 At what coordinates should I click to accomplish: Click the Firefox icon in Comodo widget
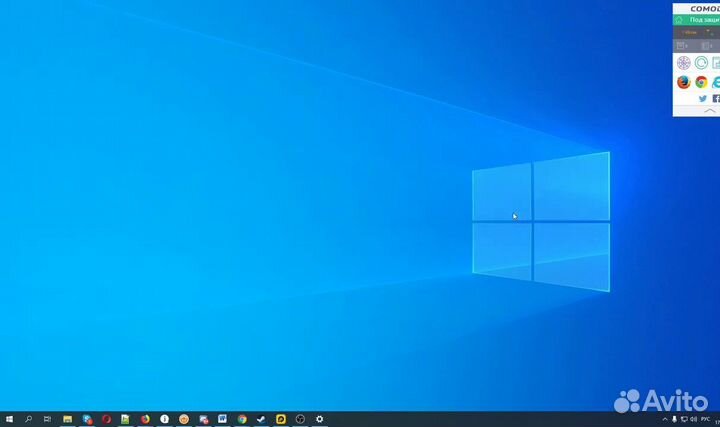[684, 82]
